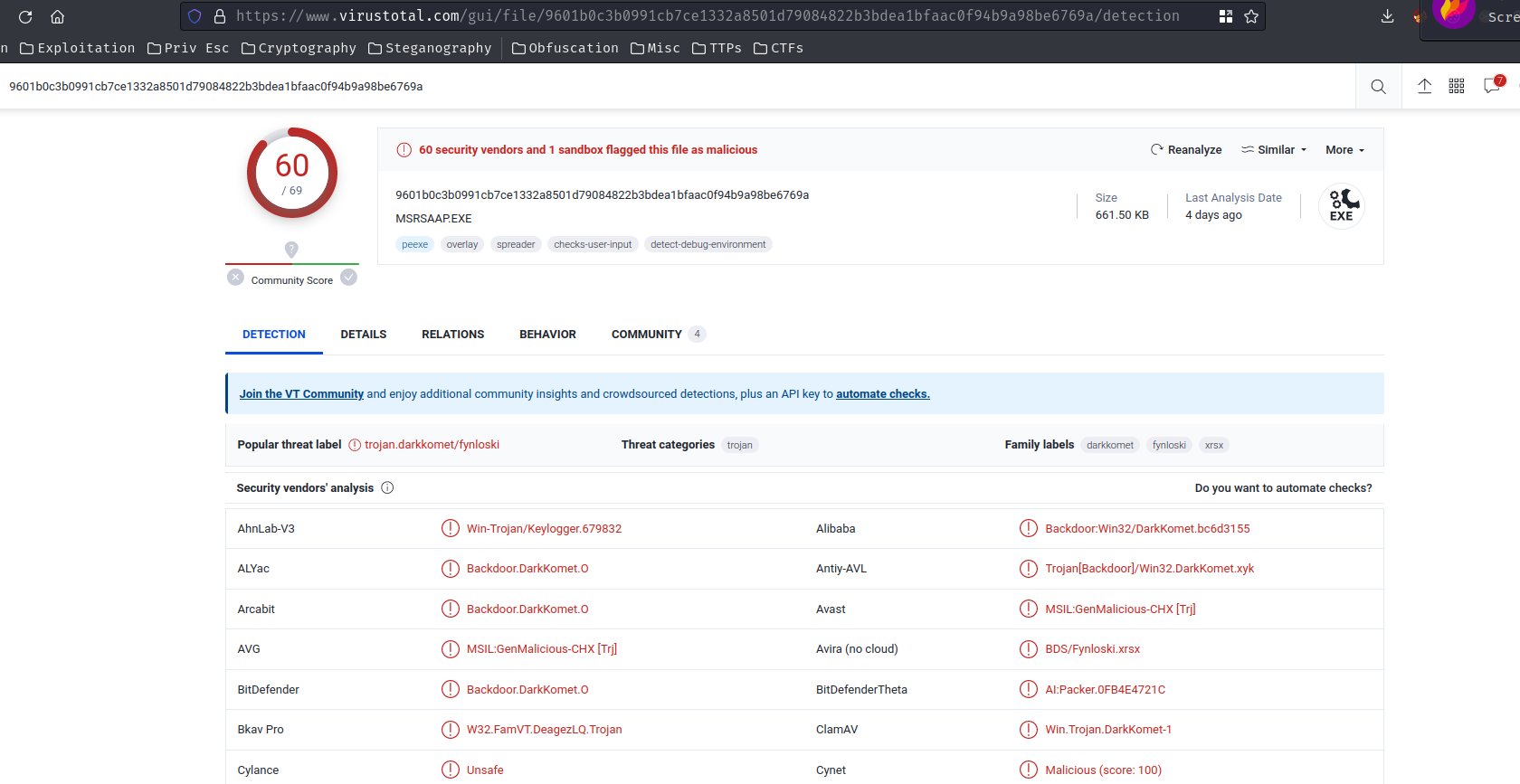
Task: Click the alert icon for Avira detection
Action: (x=1029, y=649)
